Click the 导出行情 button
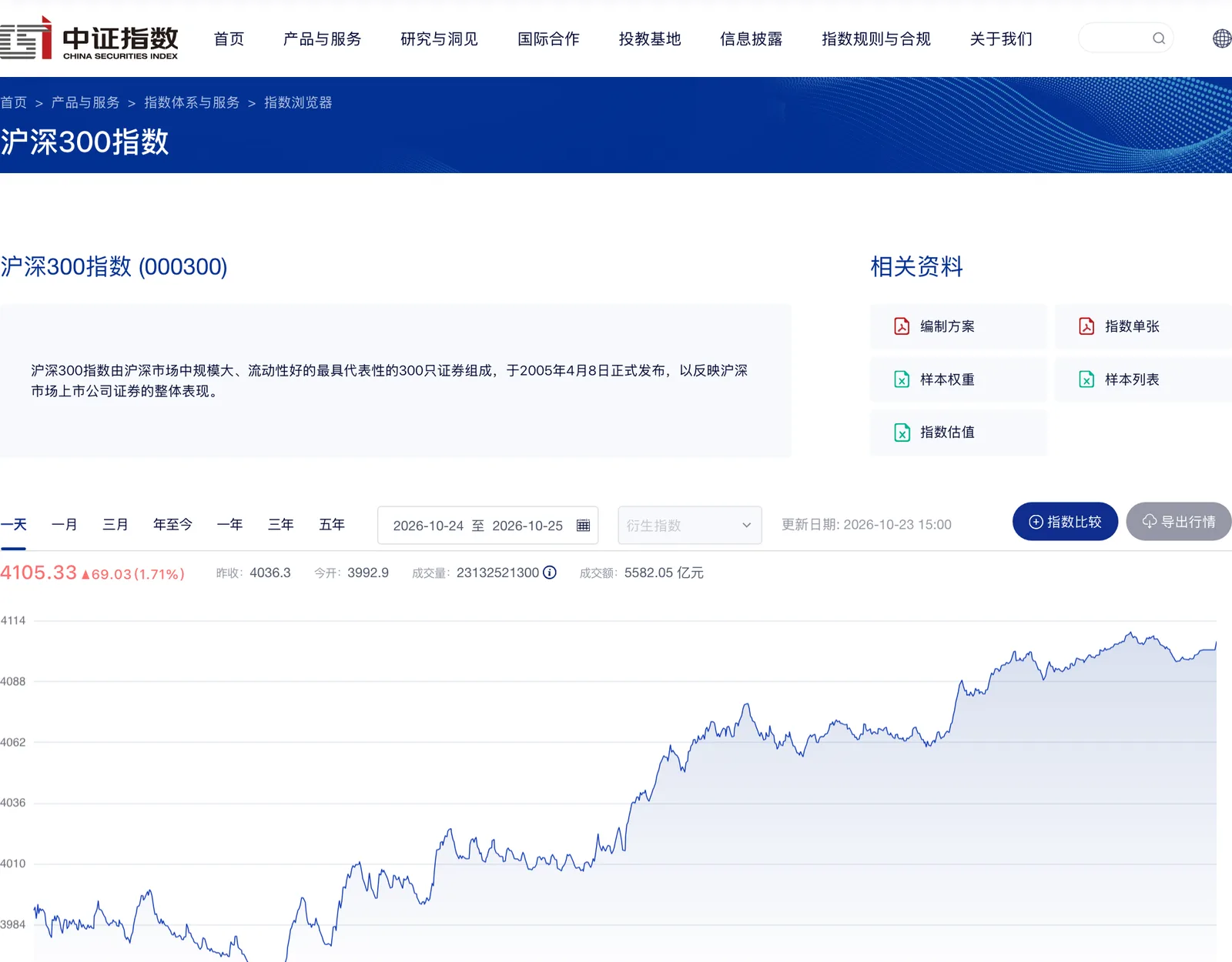1232x962 pixels. [1179, 522]
